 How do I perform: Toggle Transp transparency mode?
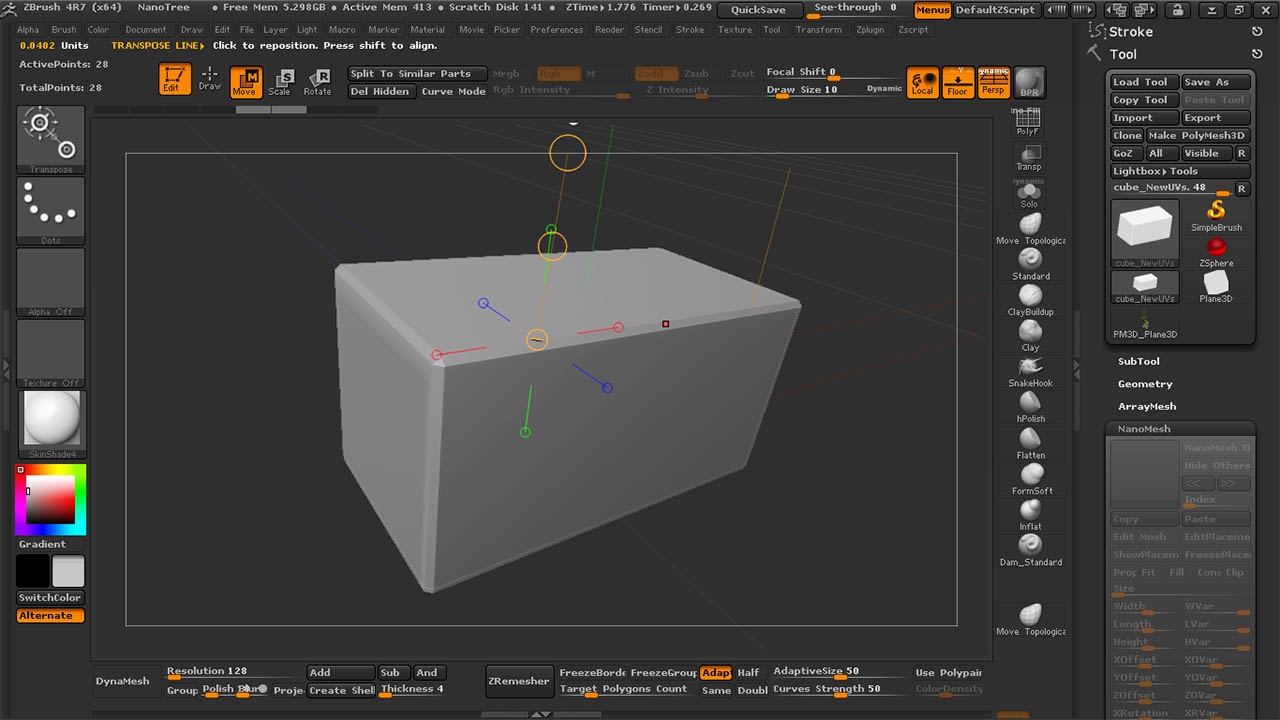click(1029, 158)
